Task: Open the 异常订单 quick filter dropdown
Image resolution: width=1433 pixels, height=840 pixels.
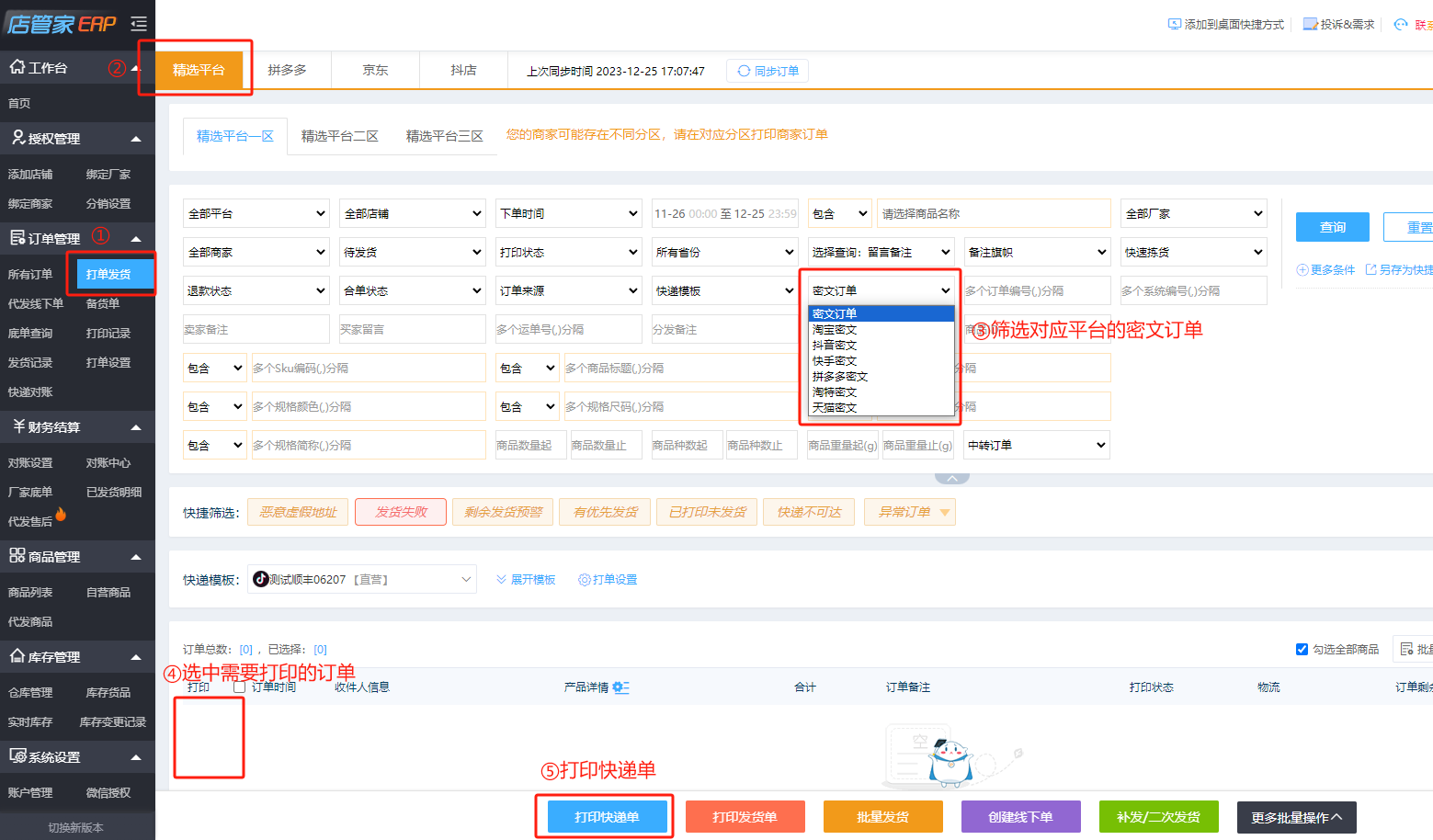Action: (x=910, y=512)
